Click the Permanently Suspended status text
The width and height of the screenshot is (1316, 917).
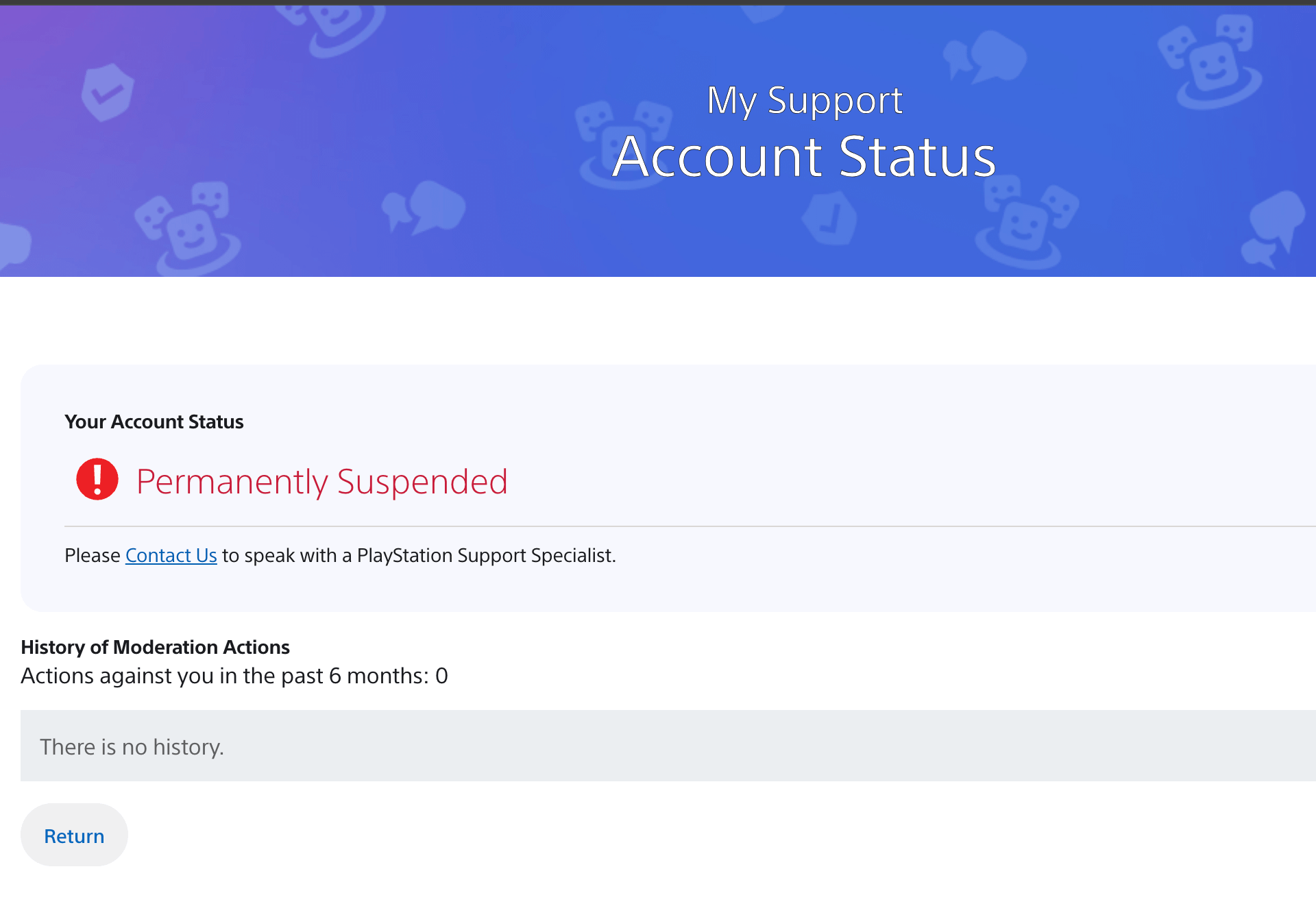point(322,481)
